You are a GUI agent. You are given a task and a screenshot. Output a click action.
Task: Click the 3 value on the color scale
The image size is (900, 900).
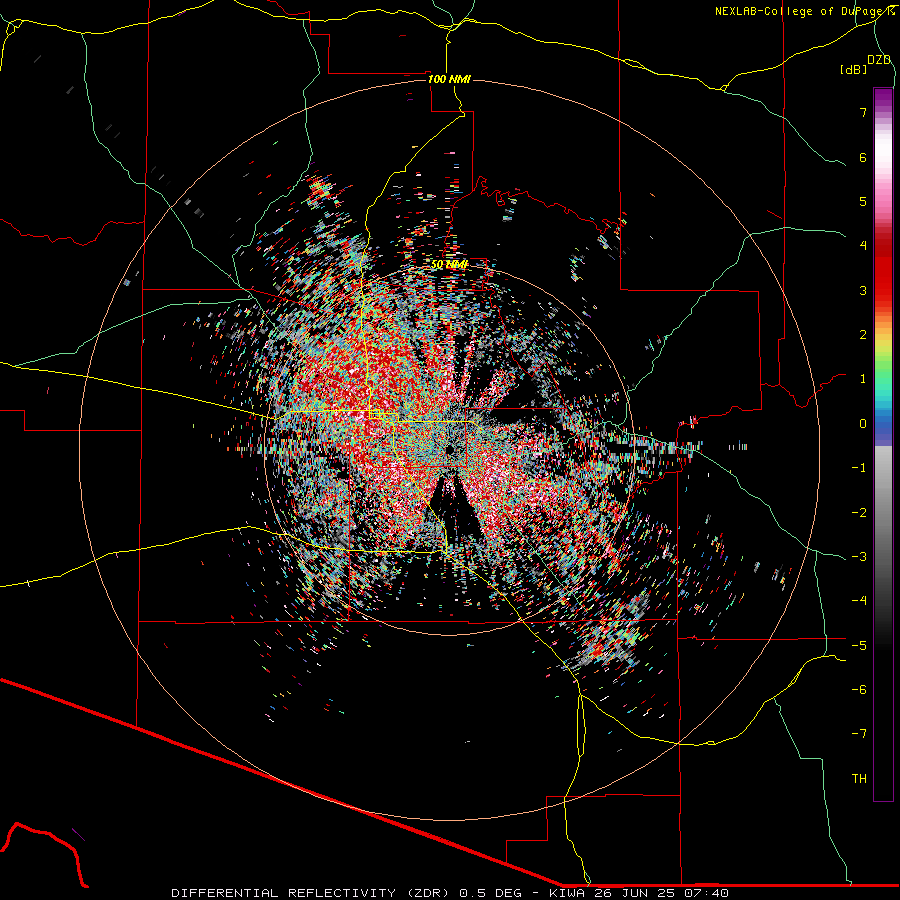tap(863, 290)
